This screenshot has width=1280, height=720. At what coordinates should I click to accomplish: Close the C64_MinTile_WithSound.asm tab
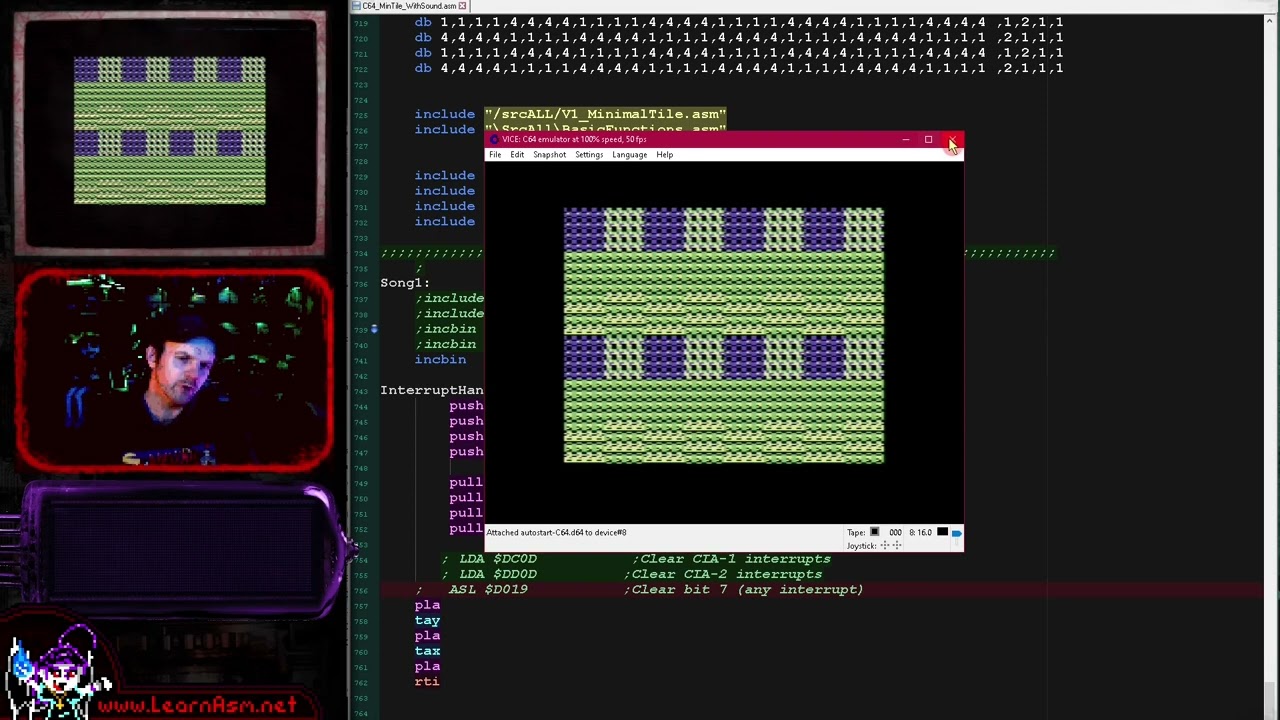tap(462, 6)
